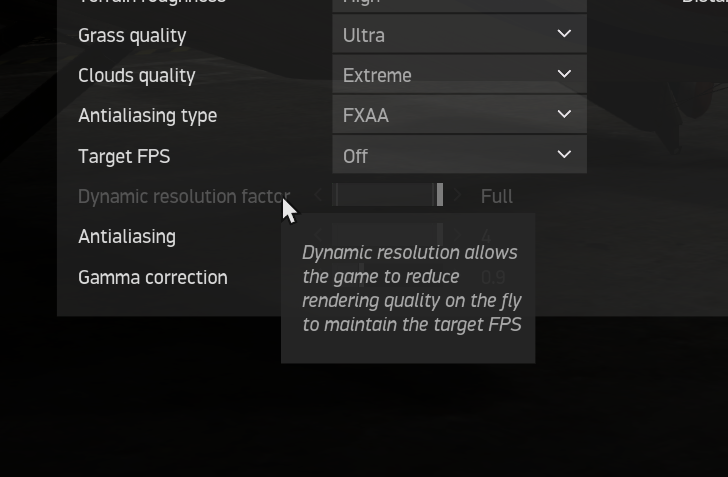Click left arrow of Dynamic resolution slider
Viewport: 728px width, 477px height.
pos(318,196)
